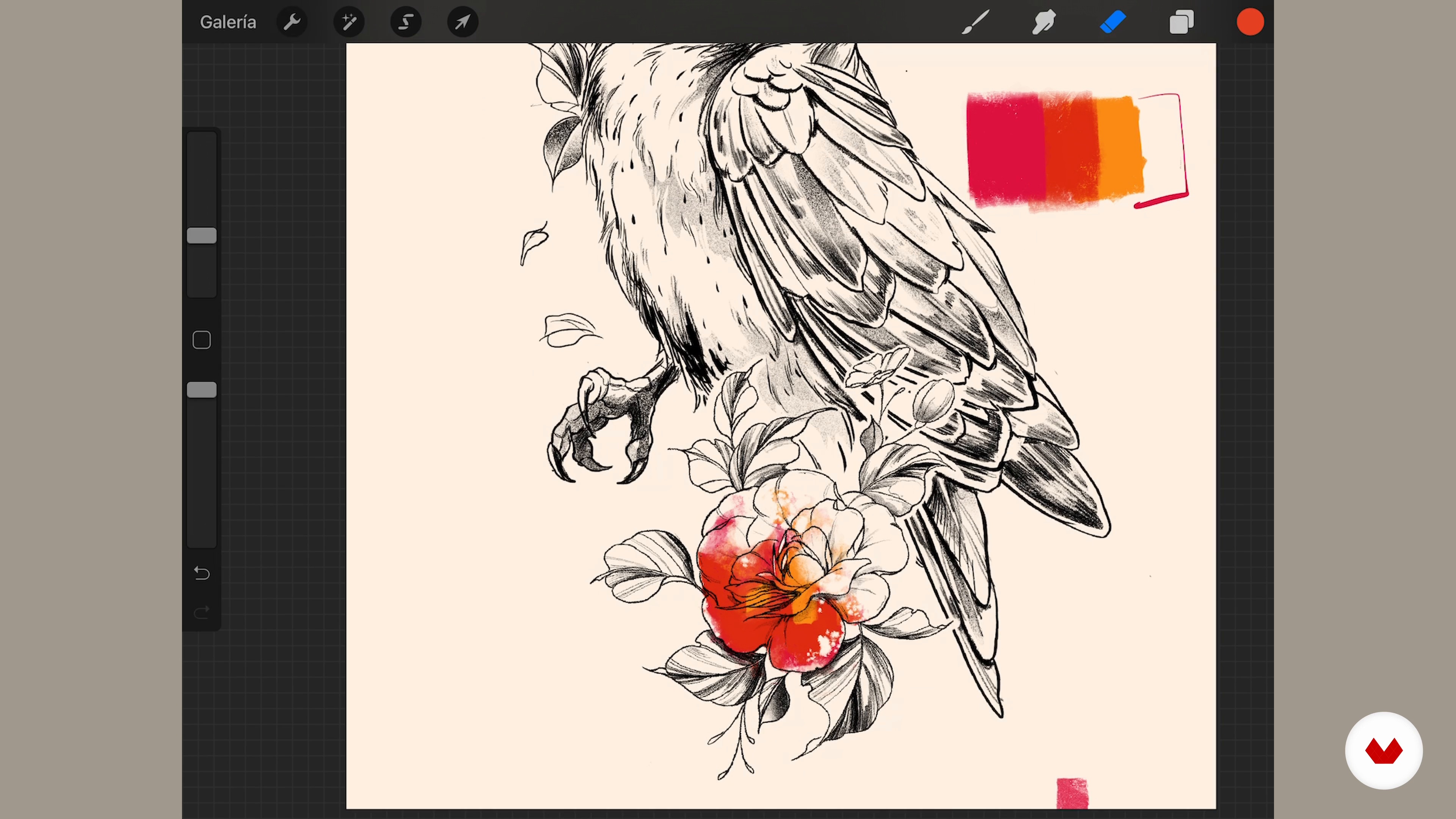Open the Actions wrench menu

(x=292, y=22)
